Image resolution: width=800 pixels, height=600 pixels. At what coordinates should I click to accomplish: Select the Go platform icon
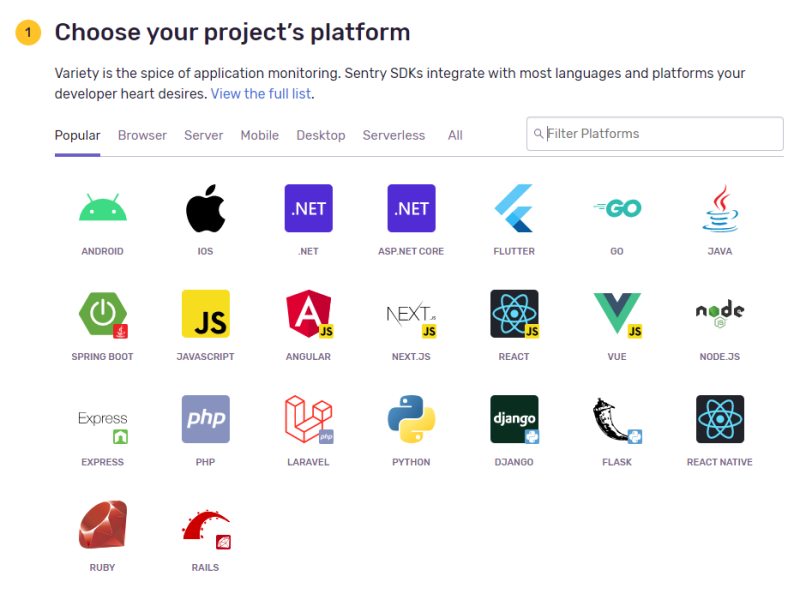pos(617,209)
